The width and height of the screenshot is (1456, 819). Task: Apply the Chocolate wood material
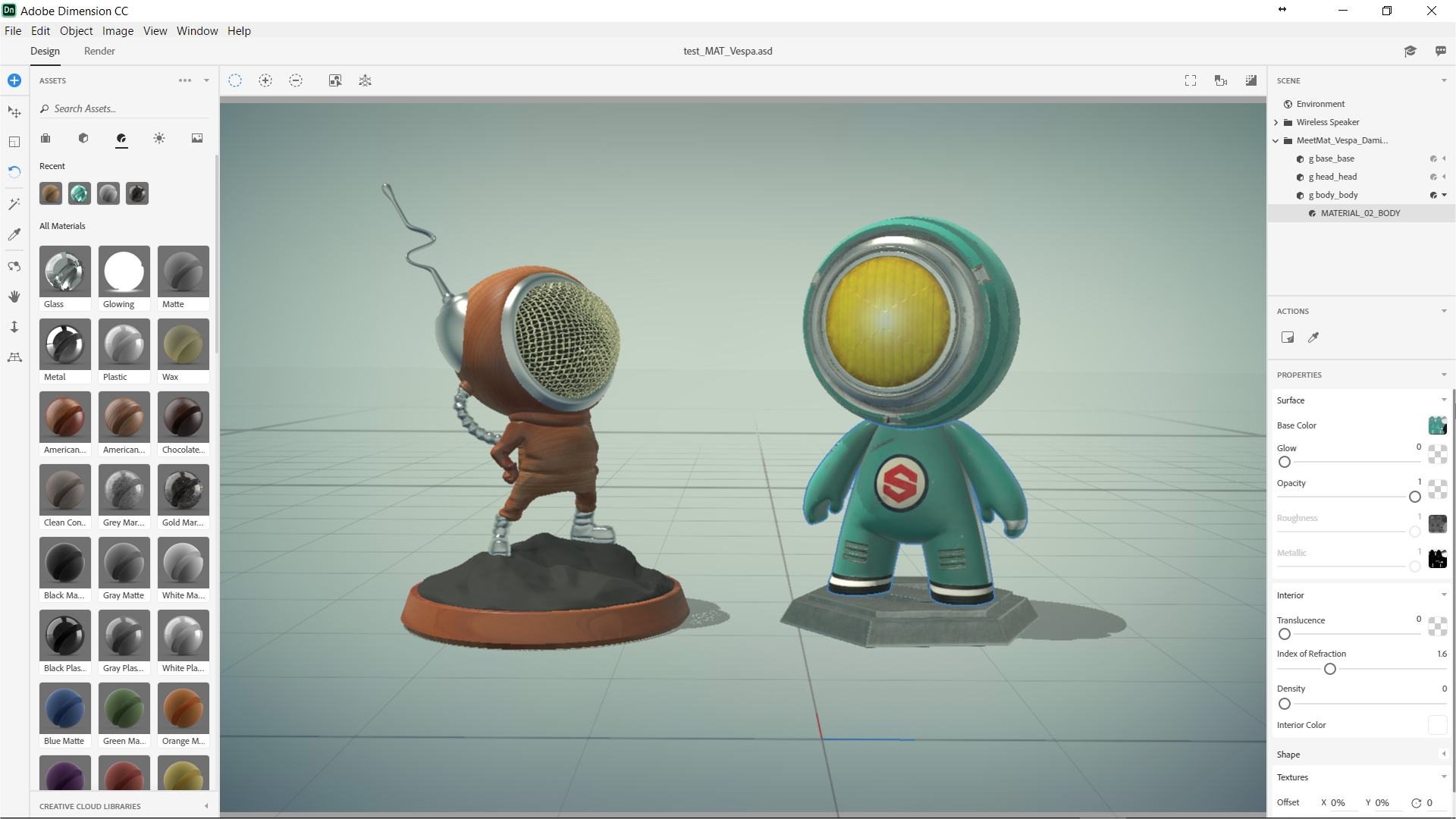click(x=184, y=424)
